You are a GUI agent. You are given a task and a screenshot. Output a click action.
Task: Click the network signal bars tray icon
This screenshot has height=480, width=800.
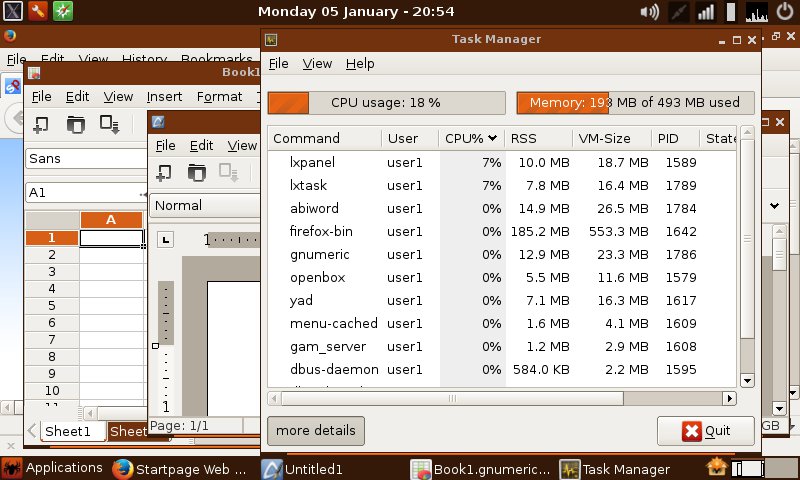click(x=706, y=12)
